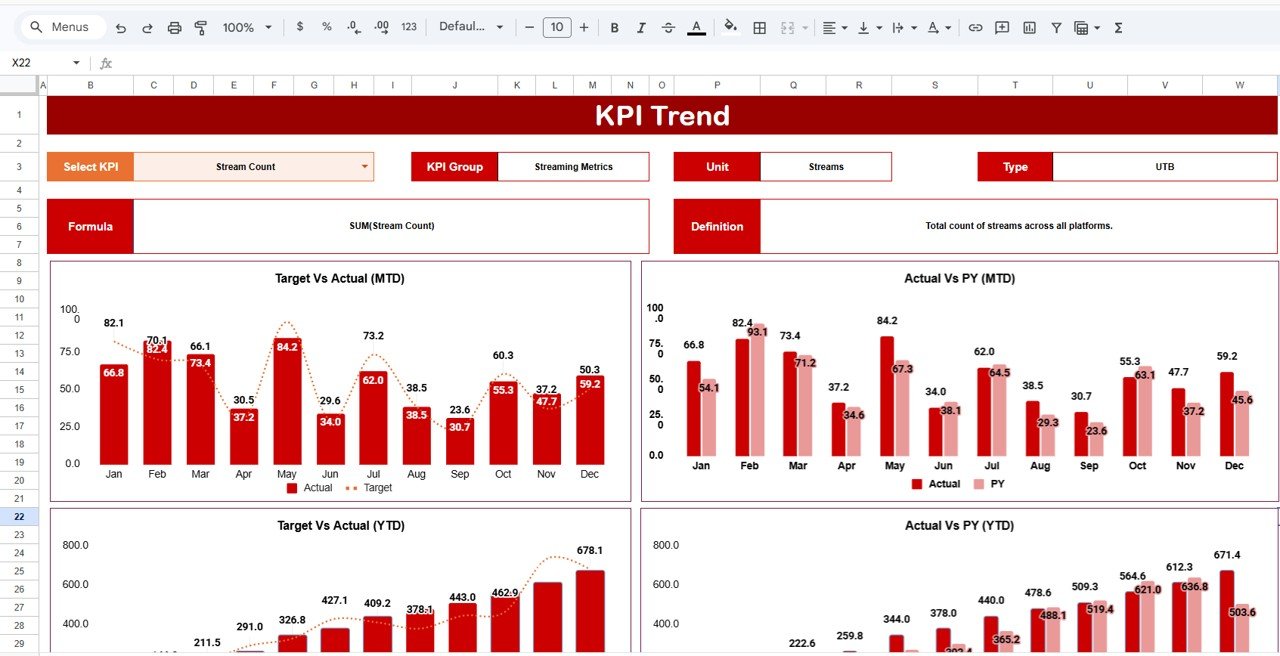Toggle bold formatting
Image resolution: width=1280 pixels, height=656 pixels.
[614, 27]
